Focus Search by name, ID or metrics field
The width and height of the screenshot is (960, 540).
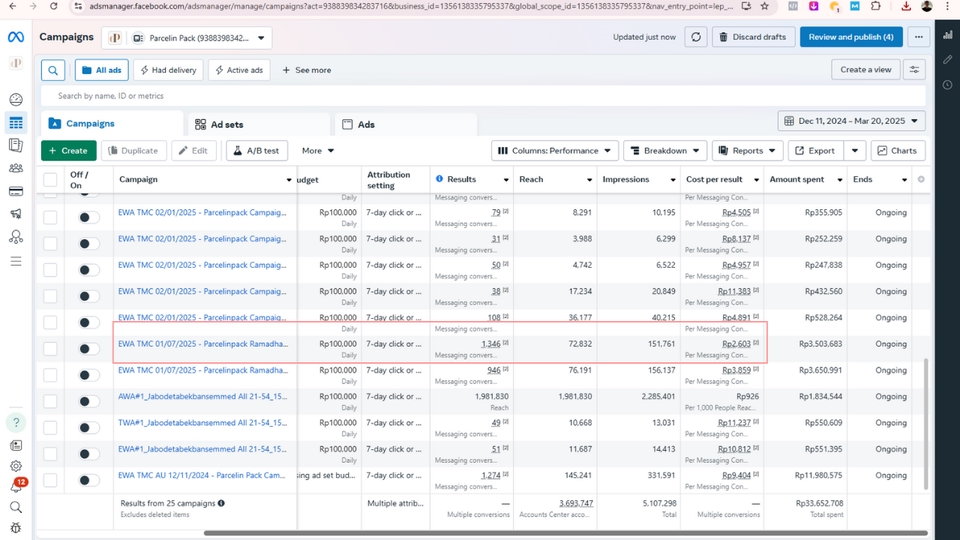click(483, 96)
